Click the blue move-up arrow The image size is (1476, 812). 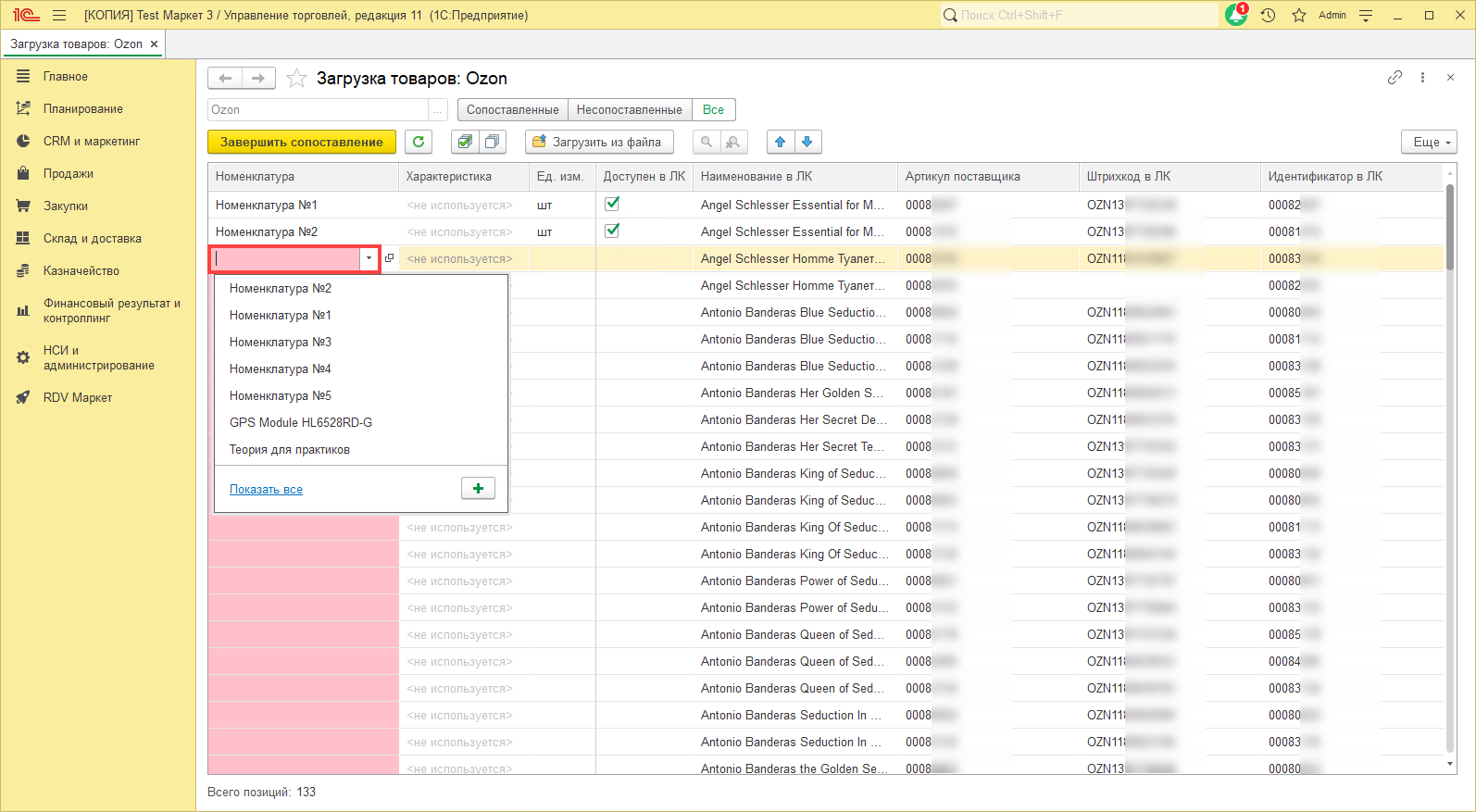coord(781,142)
